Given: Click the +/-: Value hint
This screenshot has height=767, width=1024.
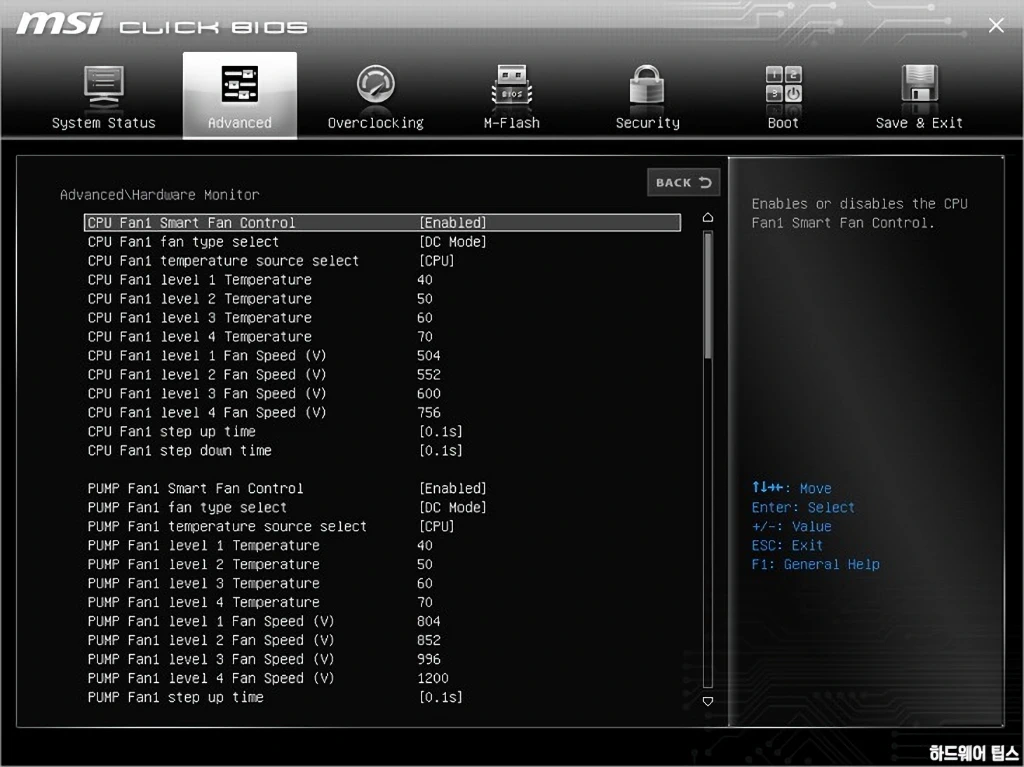Looking at the screenshot, I should [x=791, y=527].
